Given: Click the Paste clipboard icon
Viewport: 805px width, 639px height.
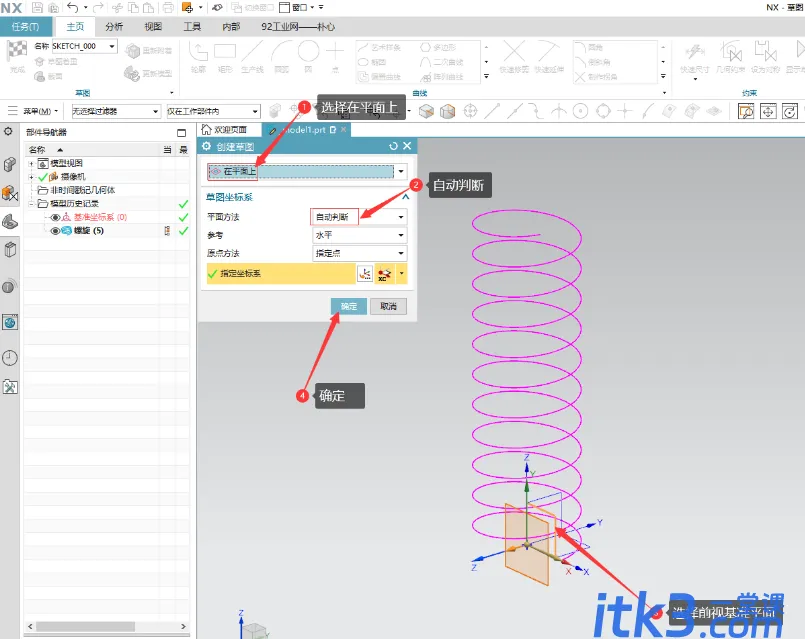Looking at the screenshot, I should pyautogui.click(x=148, y=8).
